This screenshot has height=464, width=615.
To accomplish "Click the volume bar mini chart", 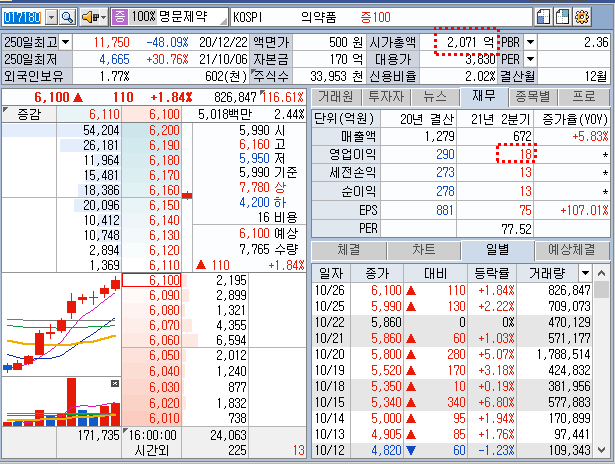I will 62,402.
